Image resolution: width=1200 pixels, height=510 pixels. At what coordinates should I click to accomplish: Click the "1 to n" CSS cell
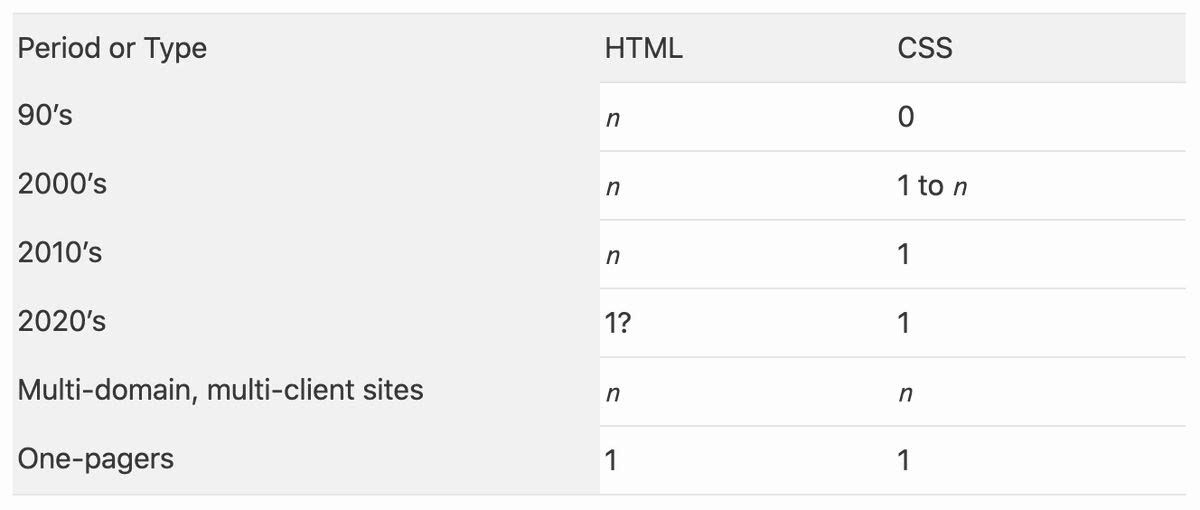(x=931, y=187)
